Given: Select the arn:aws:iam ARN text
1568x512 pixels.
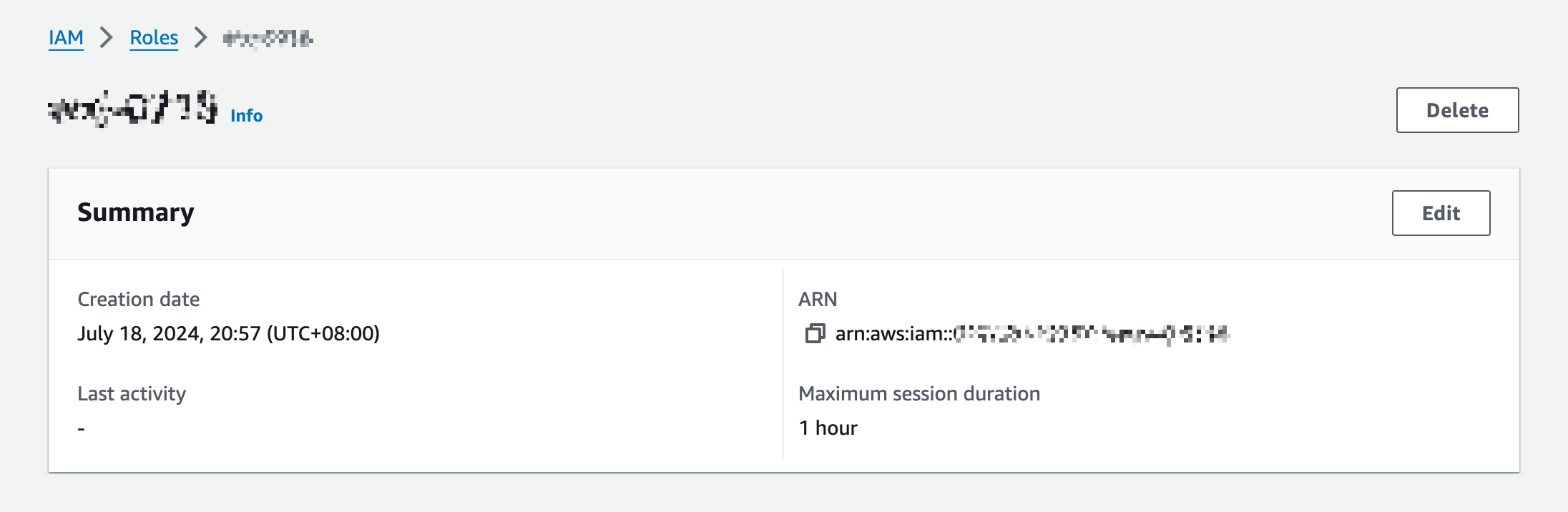Looking at the screenshot, I should pos(1032,334).
